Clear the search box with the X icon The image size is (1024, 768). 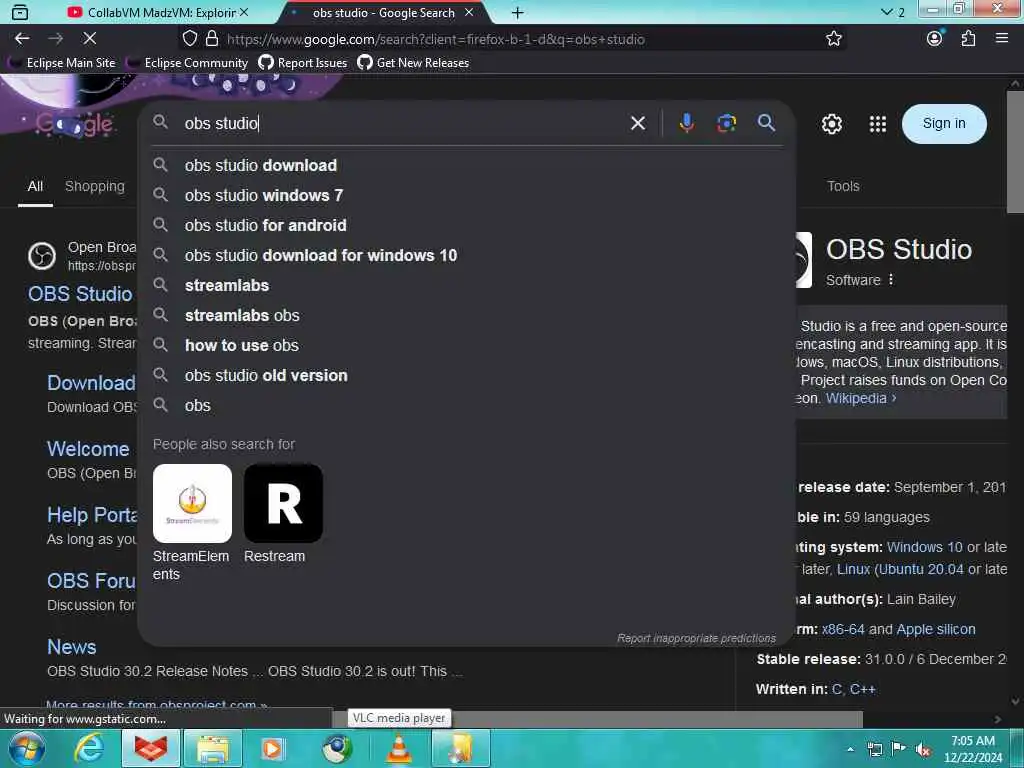638,123
